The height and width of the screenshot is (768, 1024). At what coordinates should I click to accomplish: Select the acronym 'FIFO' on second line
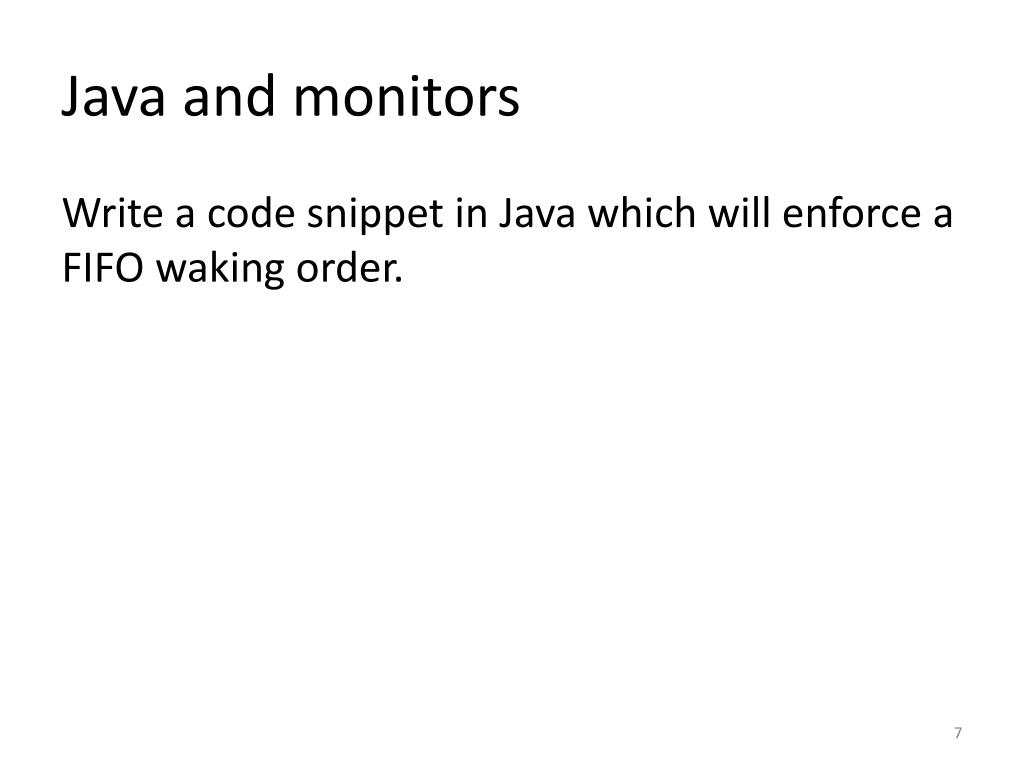103,268
